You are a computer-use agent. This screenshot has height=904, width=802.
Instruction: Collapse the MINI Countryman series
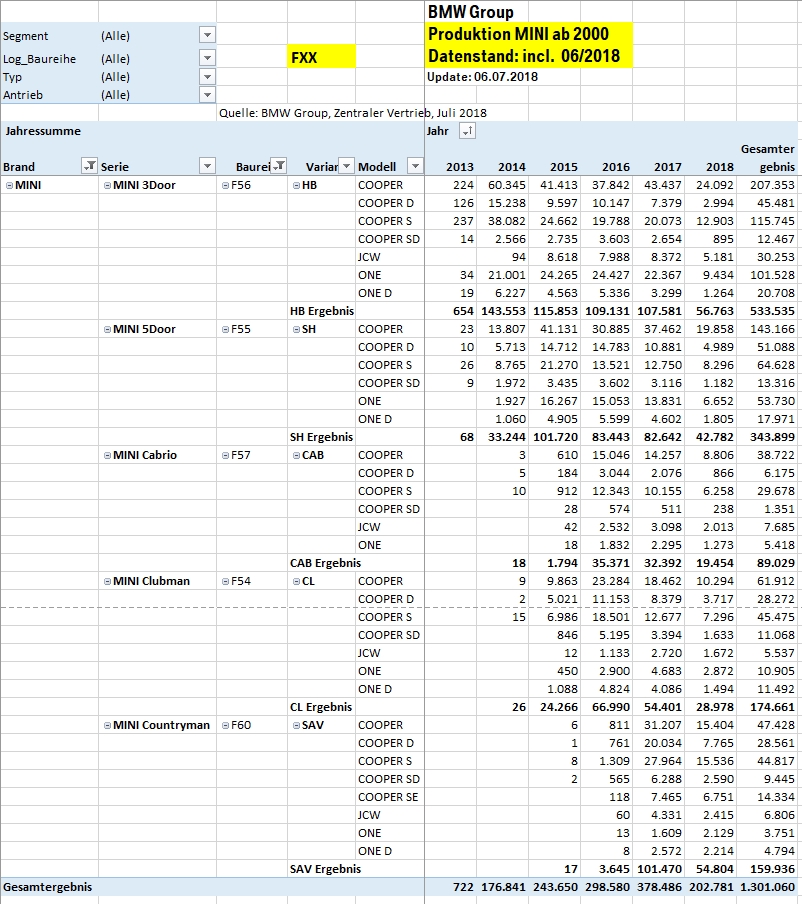[x=107, y=726]
